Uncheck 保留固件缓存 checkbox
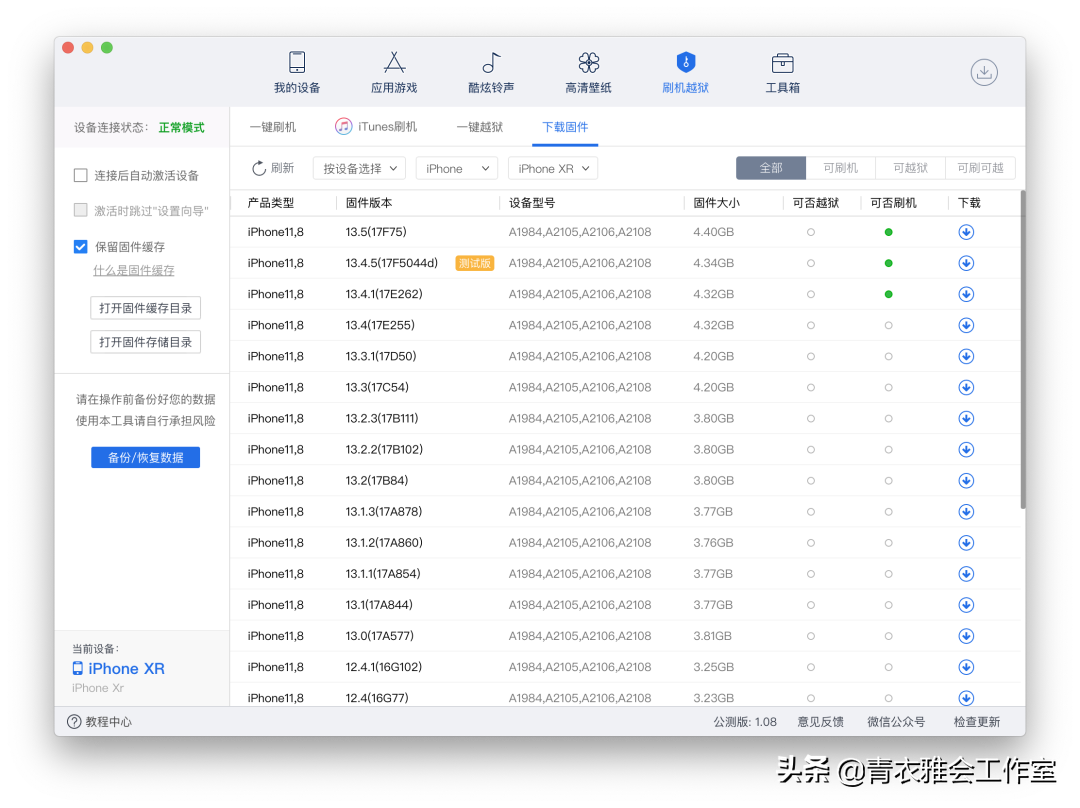Image resolution: width=1080 pixels, height=808 pixels. [81, 247]
